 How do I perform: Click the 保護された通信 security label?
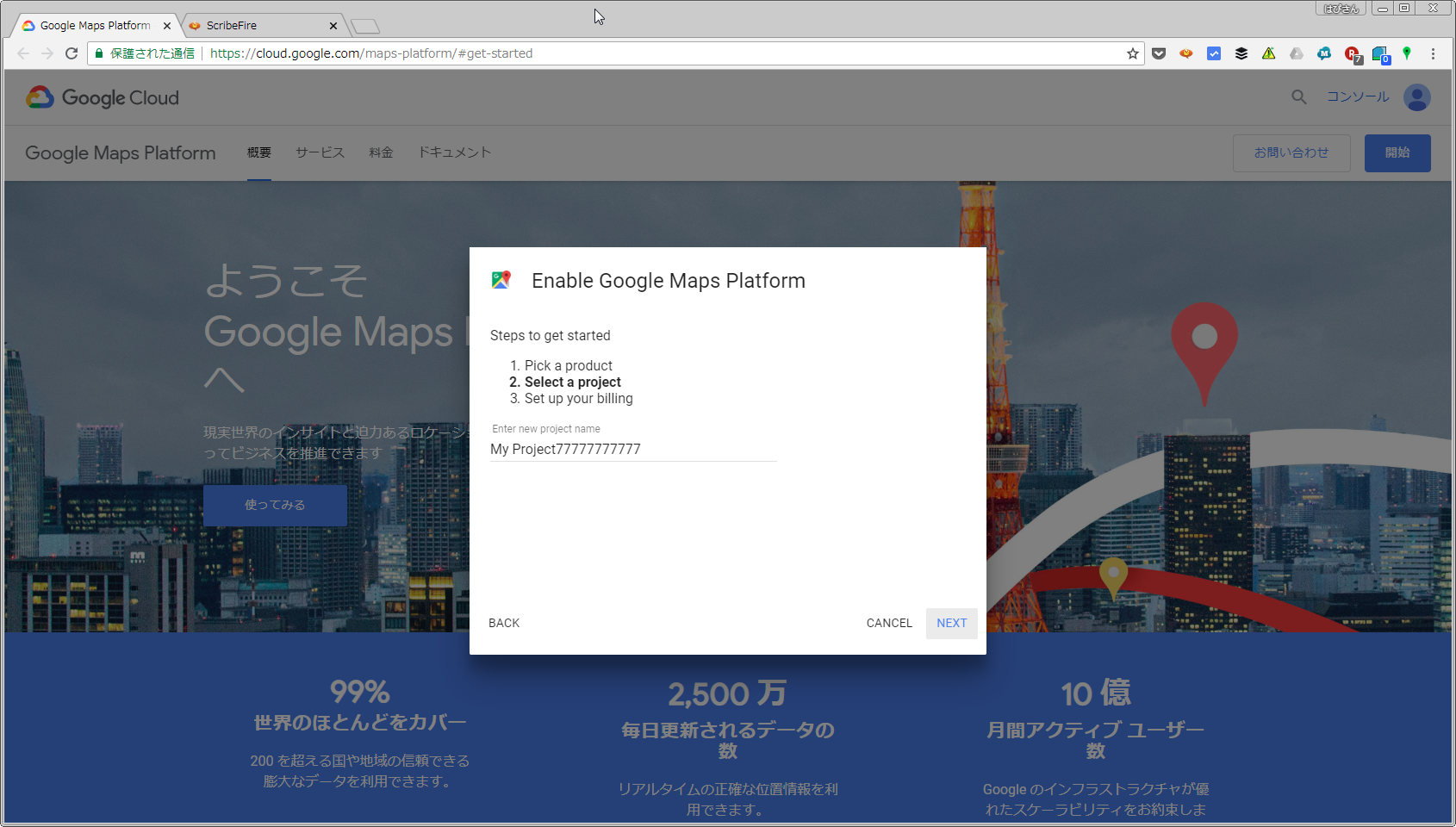152,53
